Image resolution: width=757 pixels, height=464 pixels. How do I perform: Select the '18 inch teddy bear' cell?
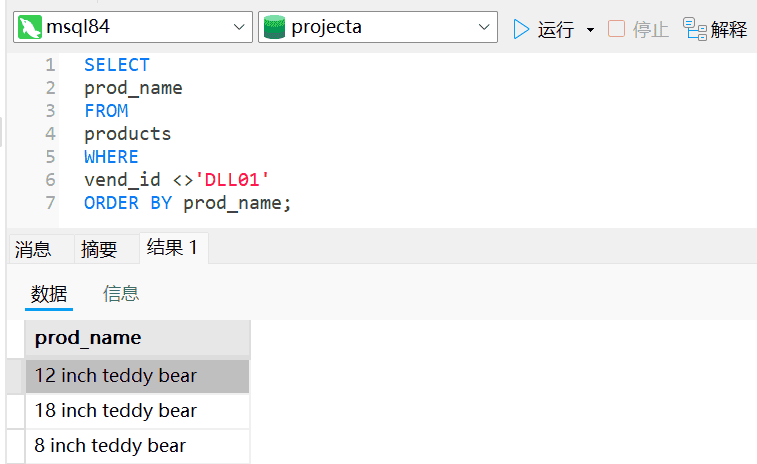tap(137, 411)
